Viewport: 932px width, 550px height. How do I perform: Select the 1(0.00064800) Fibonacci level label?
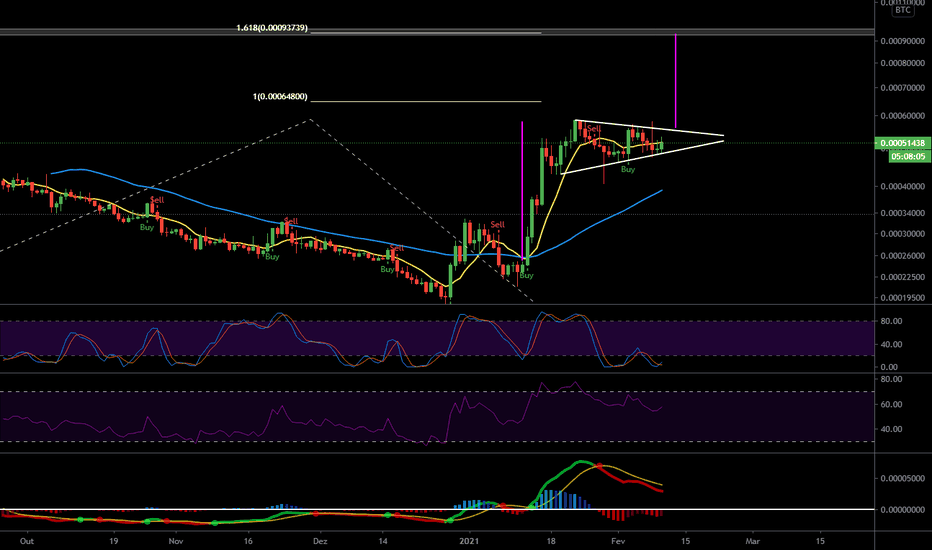[x=280, y=96]
